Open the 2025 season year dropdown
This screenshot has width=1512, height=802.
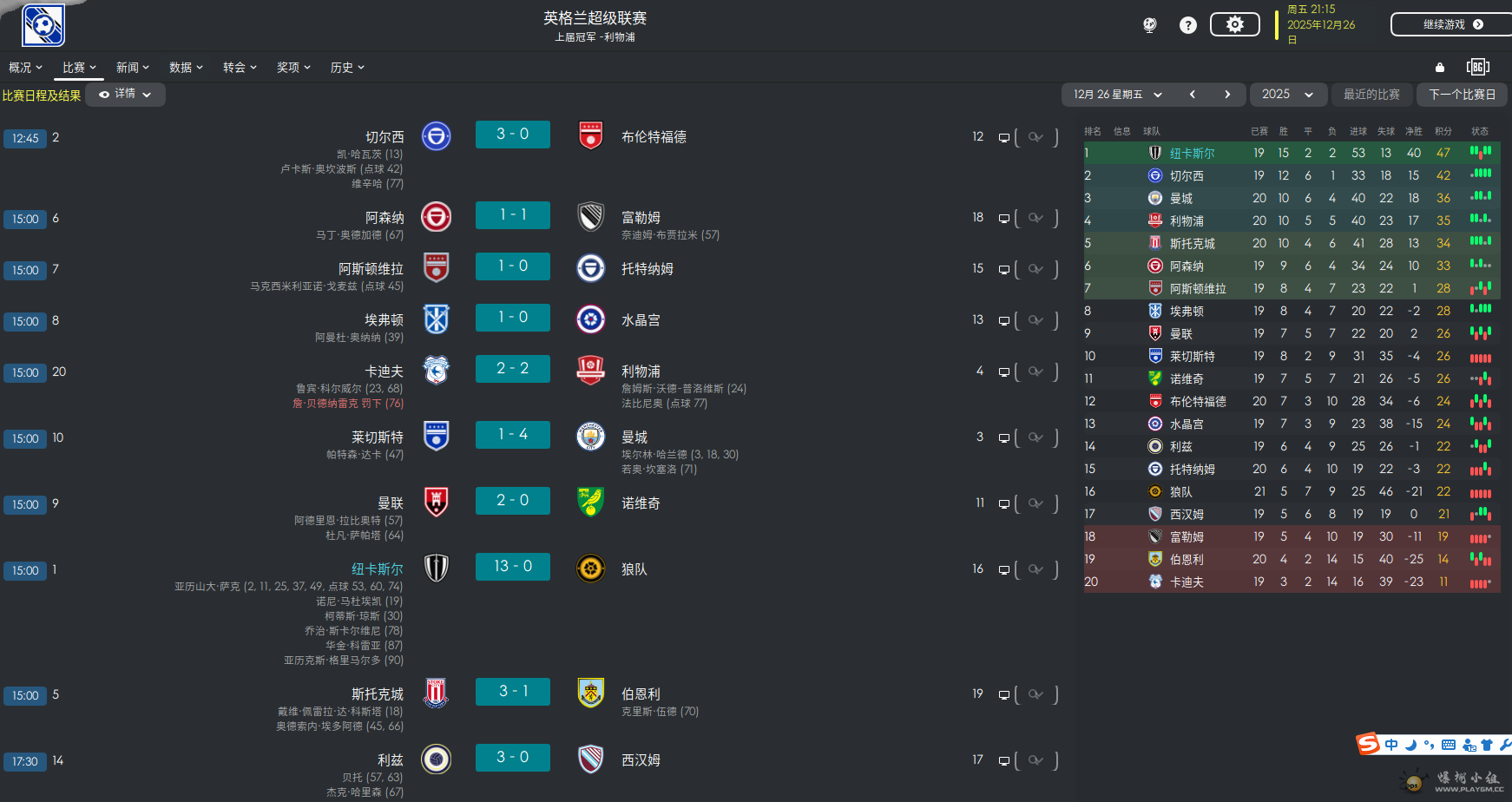pos(1287,94)
